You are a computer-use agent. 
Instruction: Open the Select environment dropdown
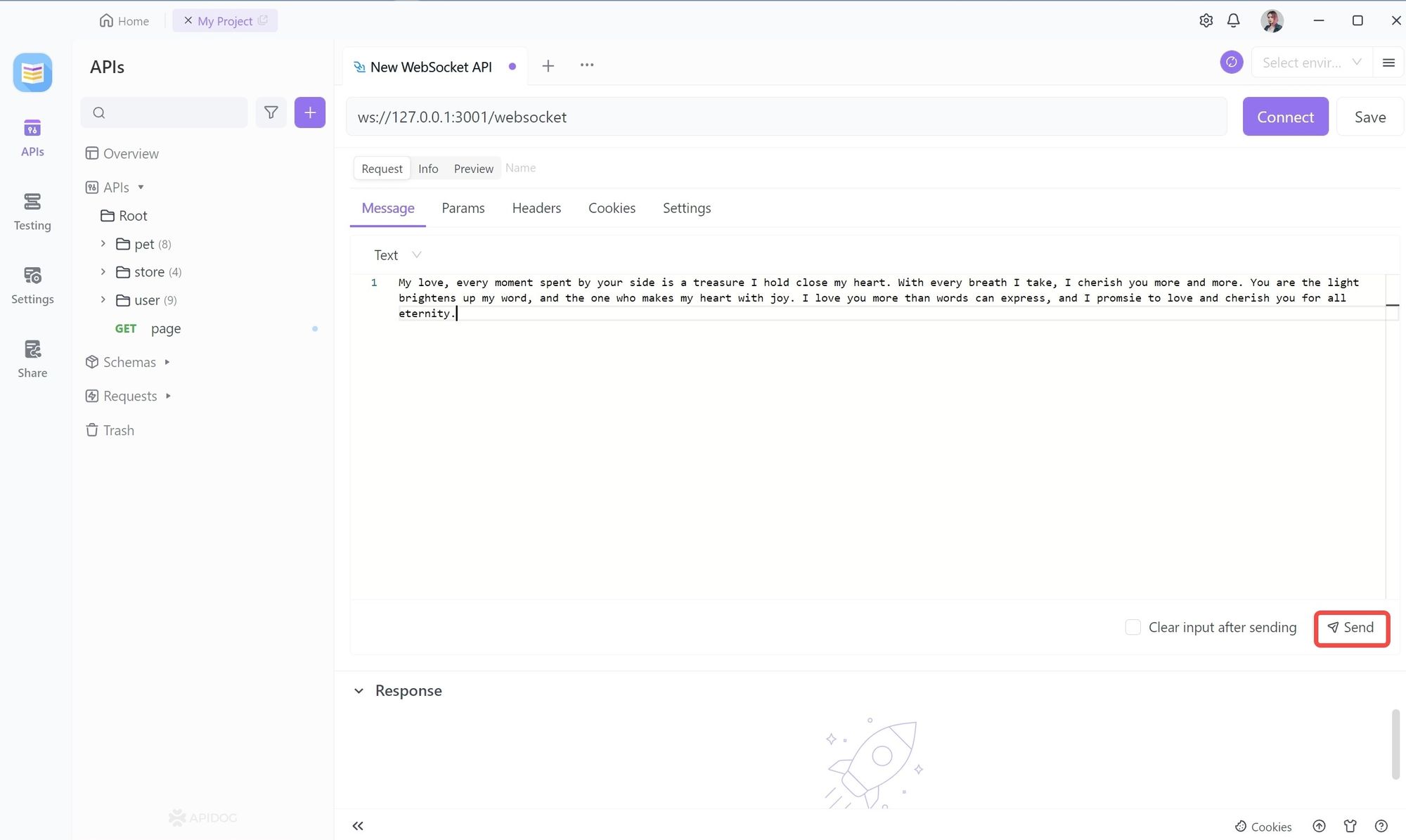coord(1312,63)
